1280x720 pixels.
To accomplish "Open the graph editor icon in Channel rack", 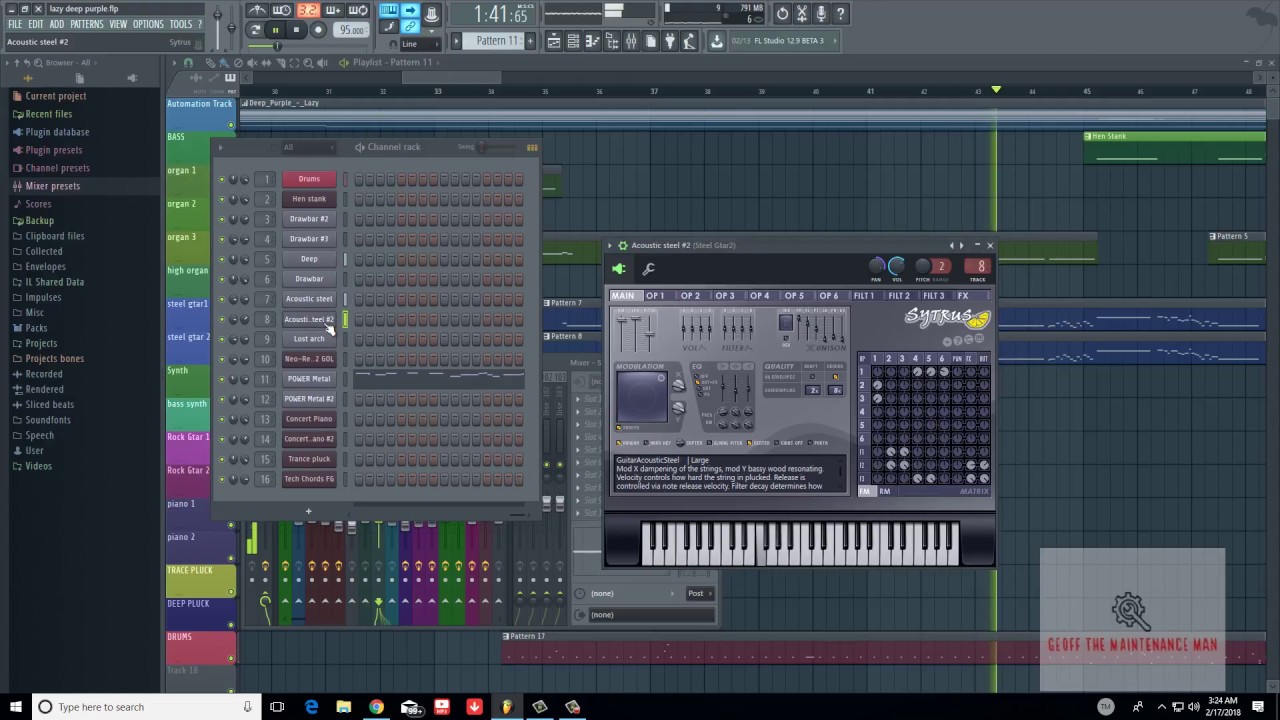I will [532, 147].
